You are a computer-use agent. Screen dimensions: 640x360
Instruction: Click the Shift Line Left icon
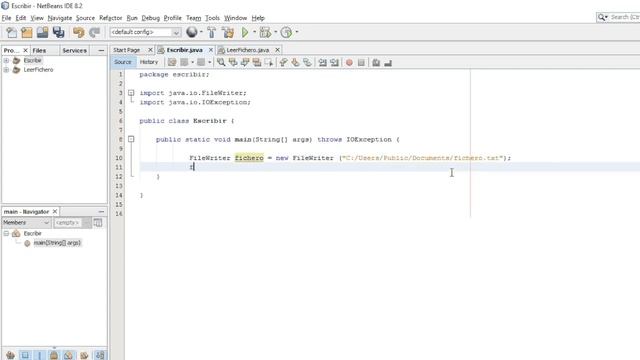click(x=322, y=62)
